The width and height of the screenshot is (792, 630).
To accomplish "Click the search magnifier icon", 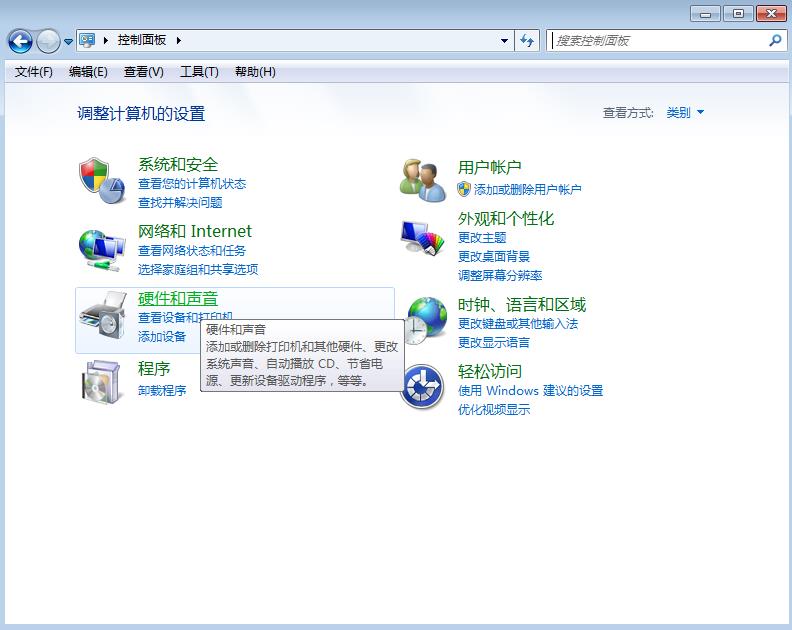I will point(775,40).
